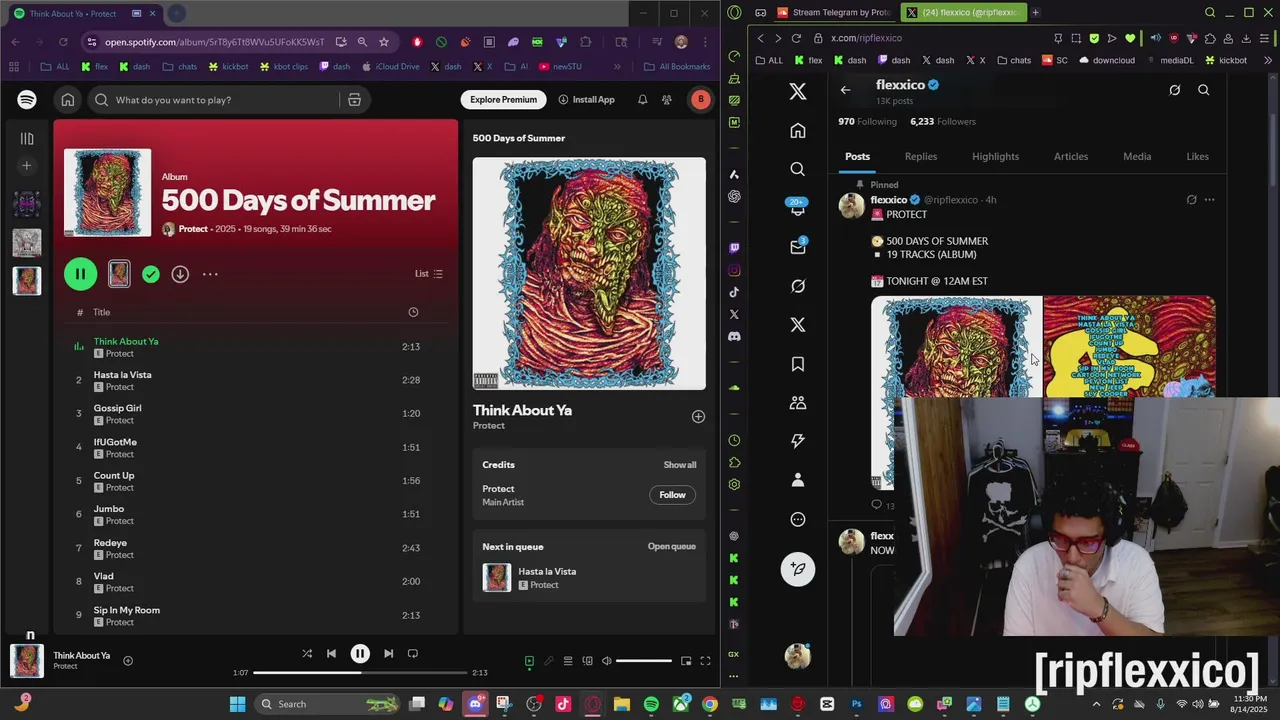Open Protect artist link in album header
This screenshot has width=1280, height=720.
coord(193,229)
